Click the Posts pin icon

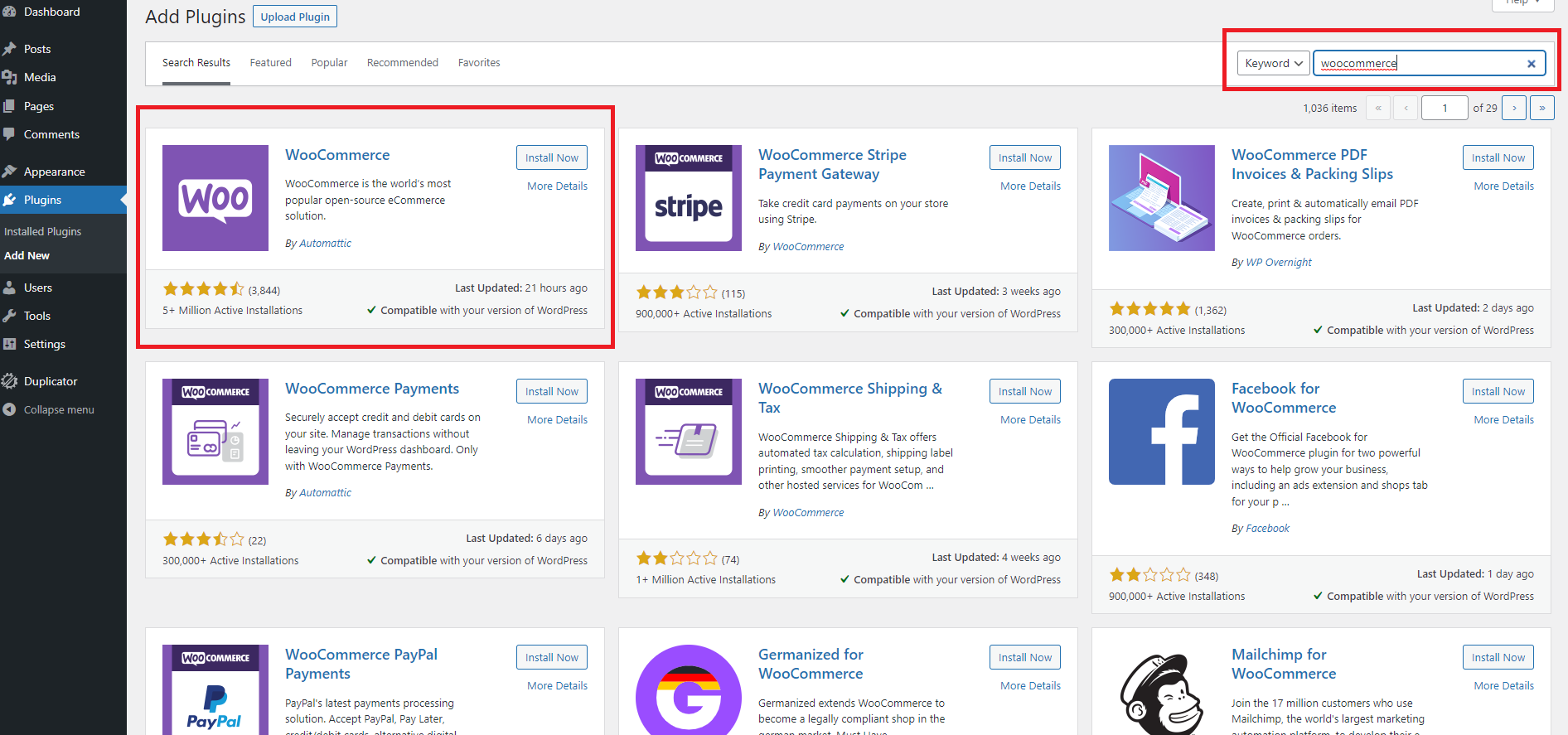(x=9, y=49)
